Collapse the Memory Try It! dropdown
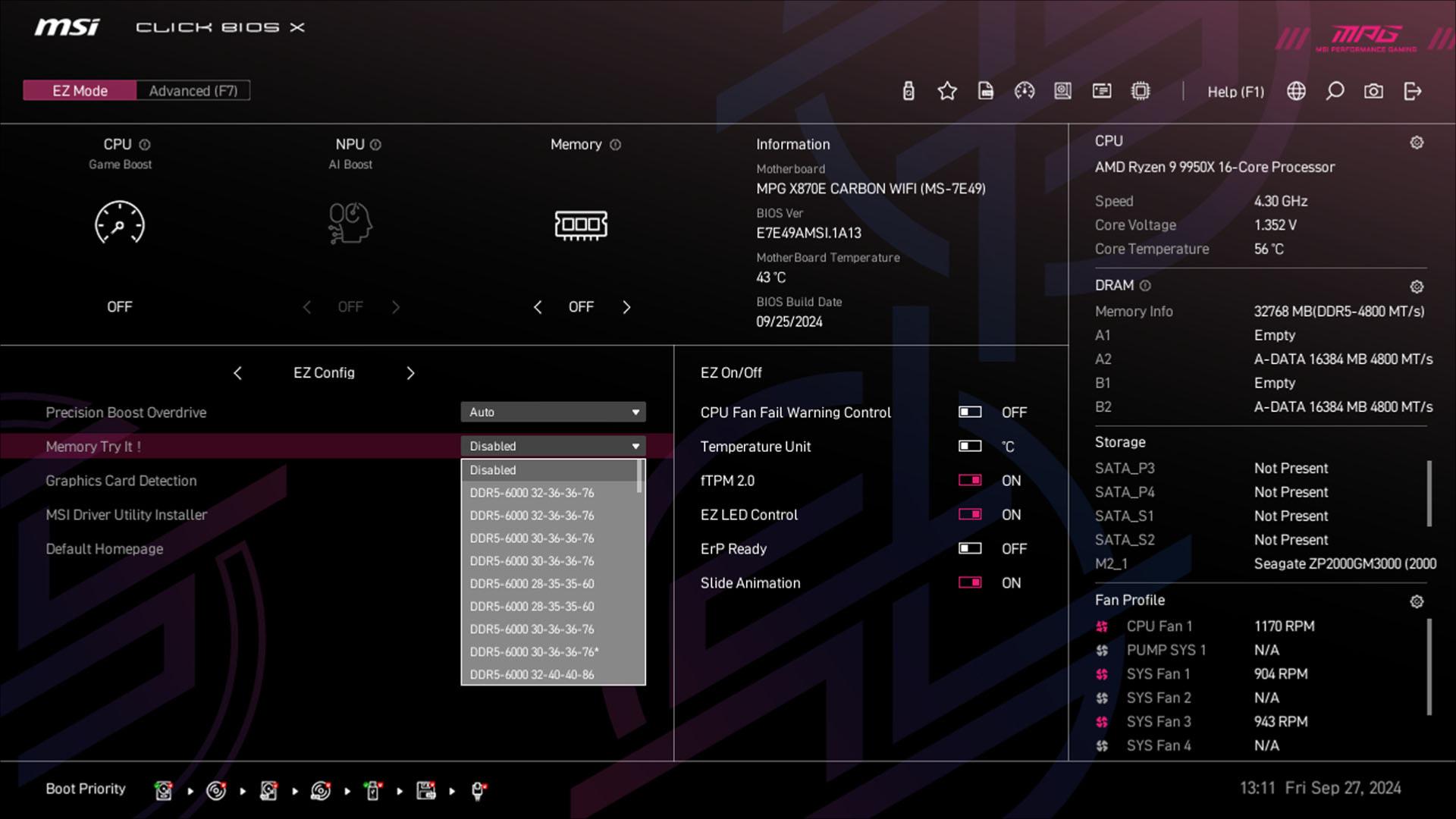The image size is (1456, 819). point(553,446)
